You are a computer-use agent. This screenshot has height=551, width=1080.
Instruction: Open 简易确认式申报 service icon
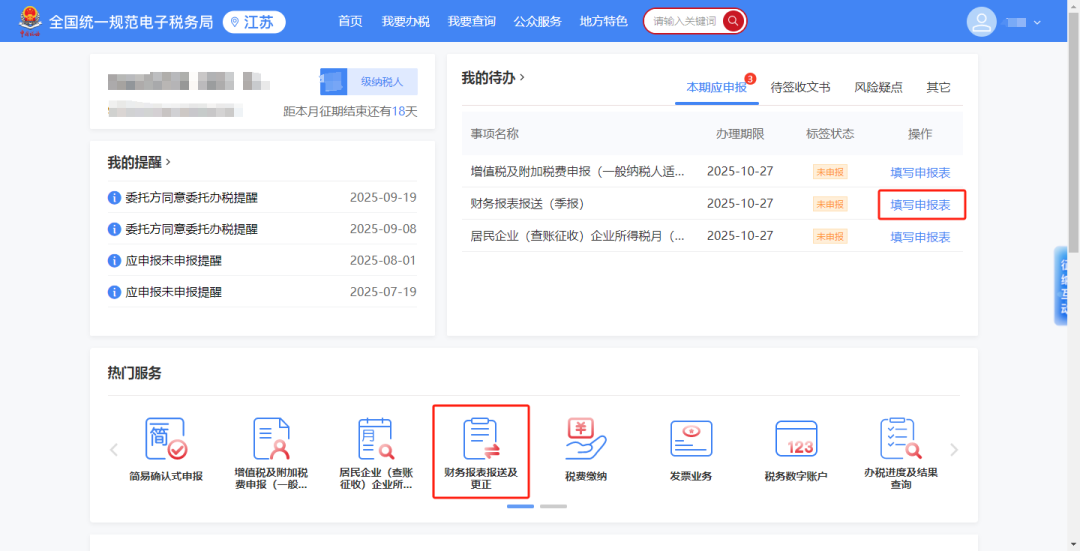[166, 439]
